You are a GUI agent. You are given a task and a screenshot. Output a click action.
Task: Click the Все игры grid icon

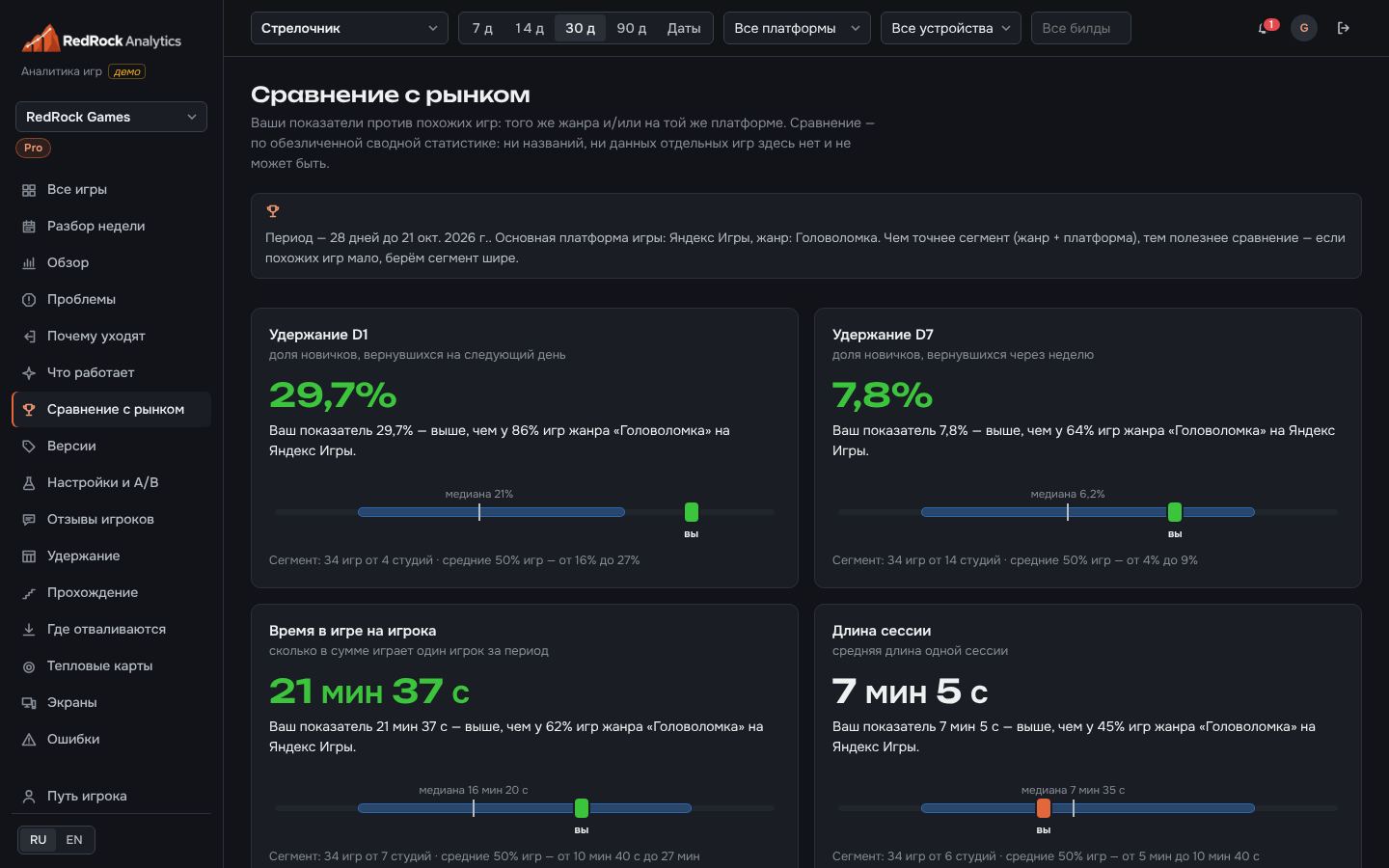pos(29,190)
